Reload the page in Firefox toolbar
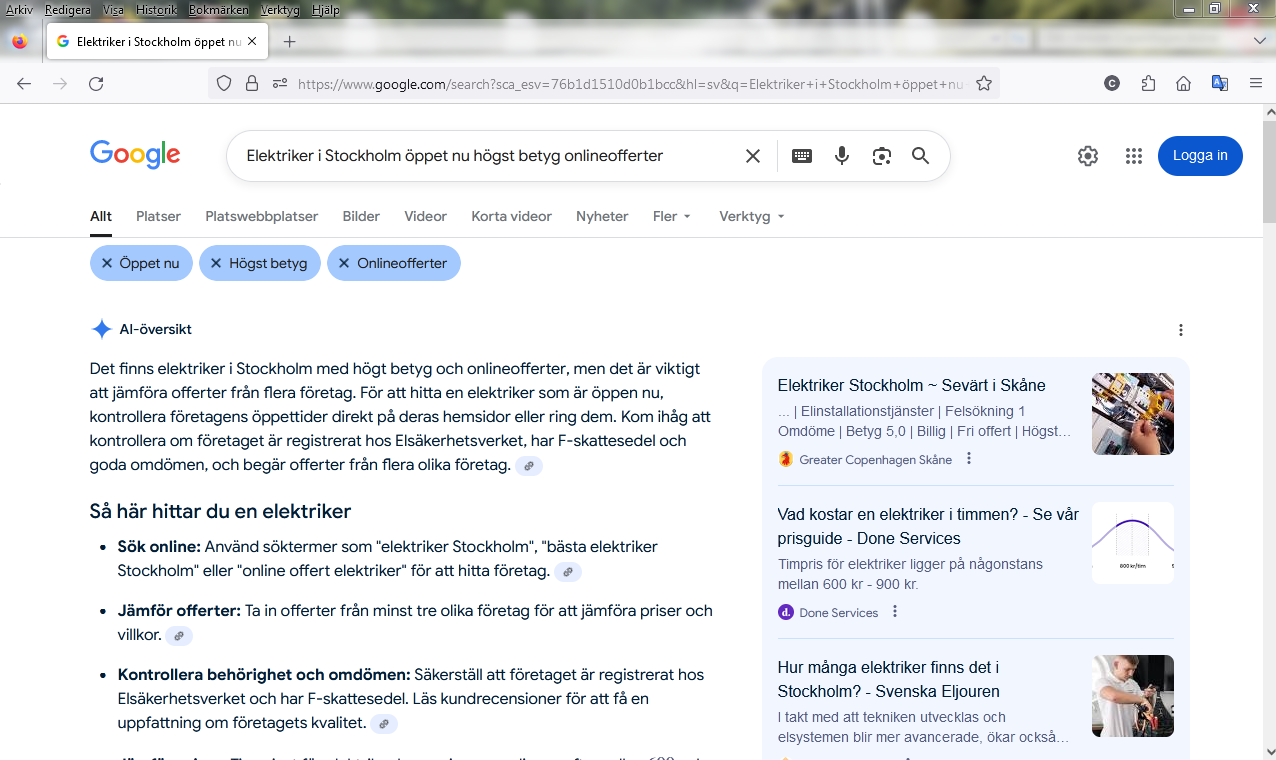The height and width of the screenshot is (760, 1276). coord(96,84)
